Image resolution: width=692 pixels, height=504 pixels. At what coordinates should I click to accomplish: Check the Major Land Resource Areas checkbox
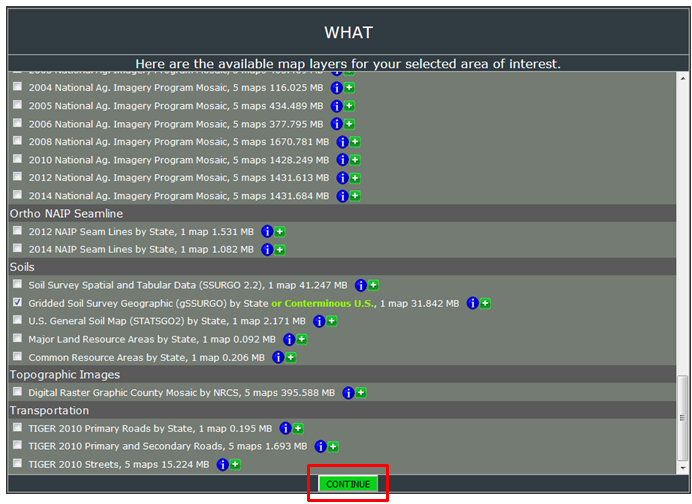point(17,338)
